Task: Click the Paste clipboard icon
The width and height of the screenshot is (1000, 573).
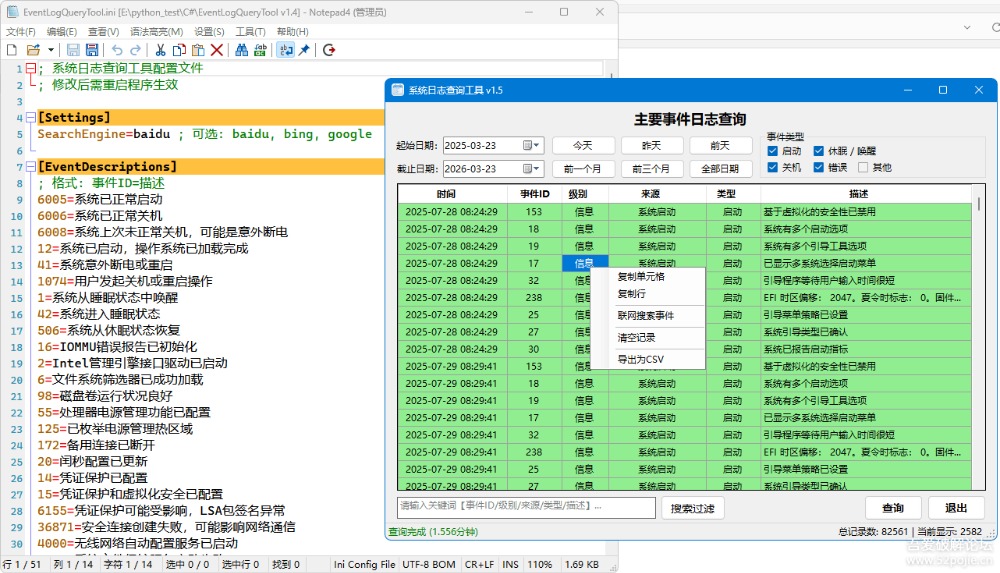Action: pyautogui.click(x=198, y=50)
